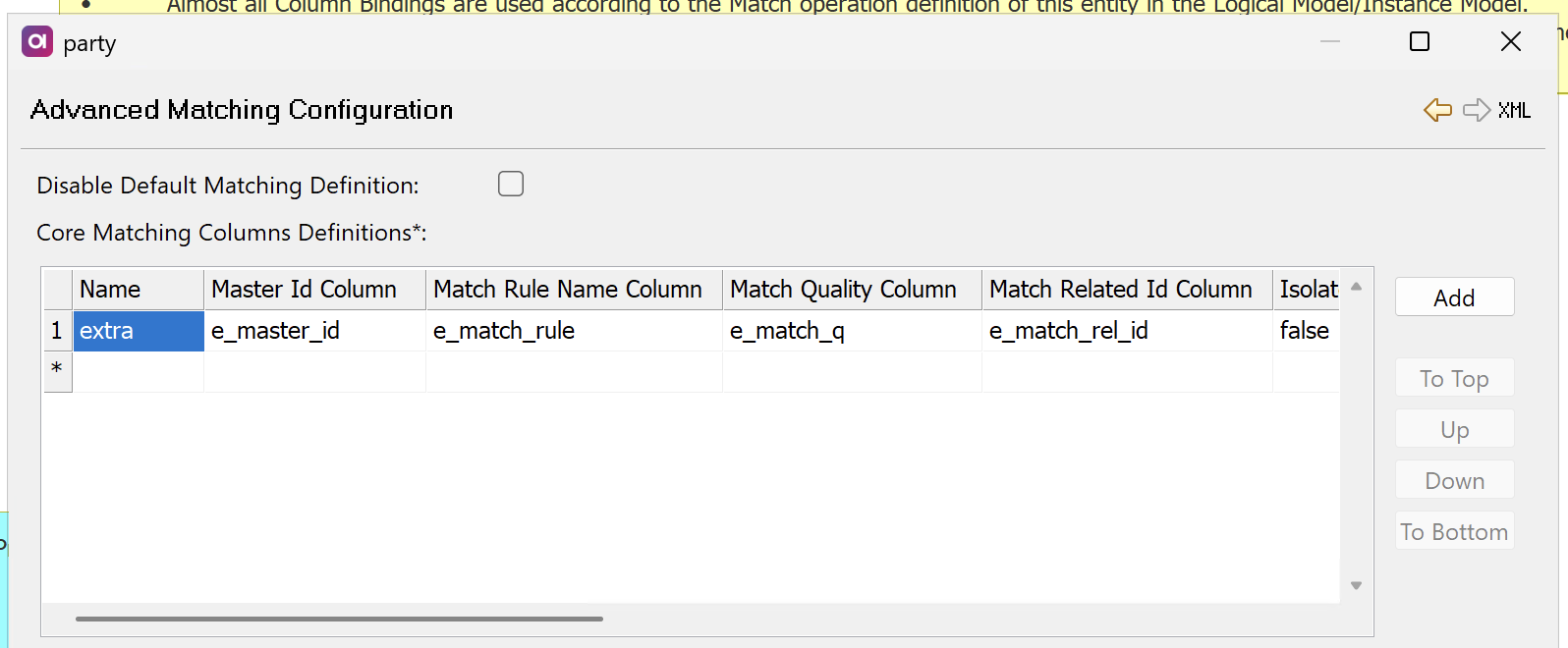
Task: Click the Down reorder button
Action: pos(1454,479)
